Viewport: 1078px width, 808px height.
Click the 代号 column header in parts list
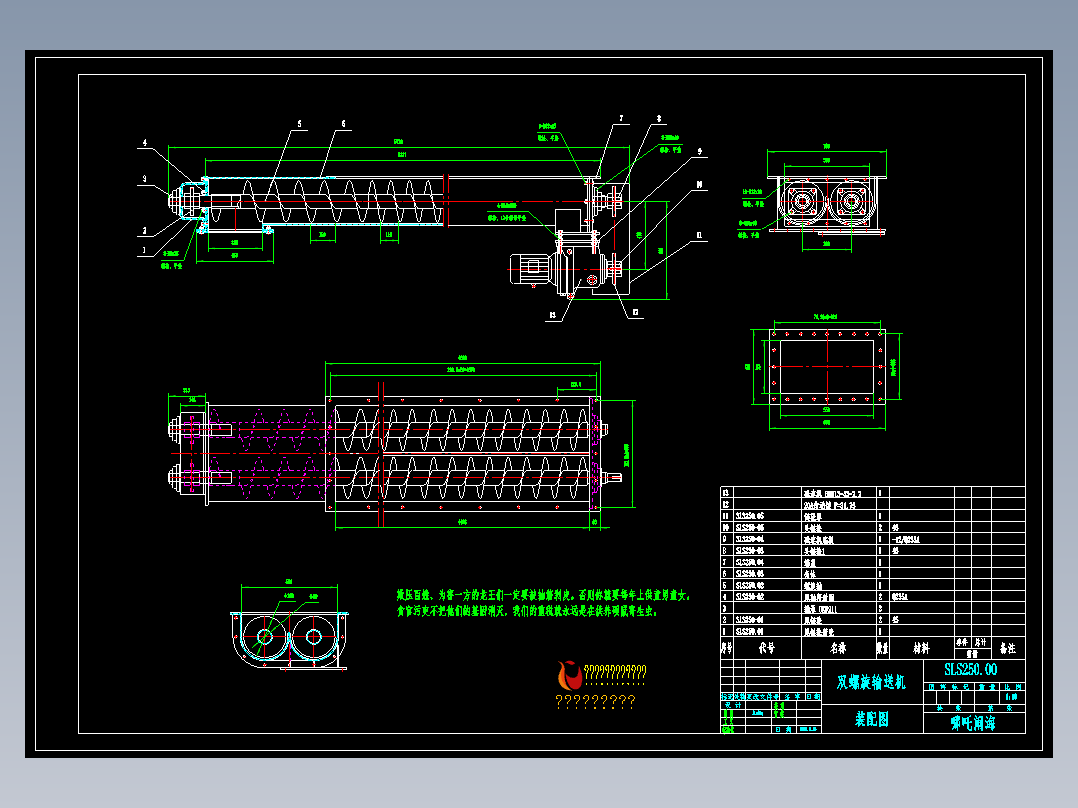(x=767, y=648)
